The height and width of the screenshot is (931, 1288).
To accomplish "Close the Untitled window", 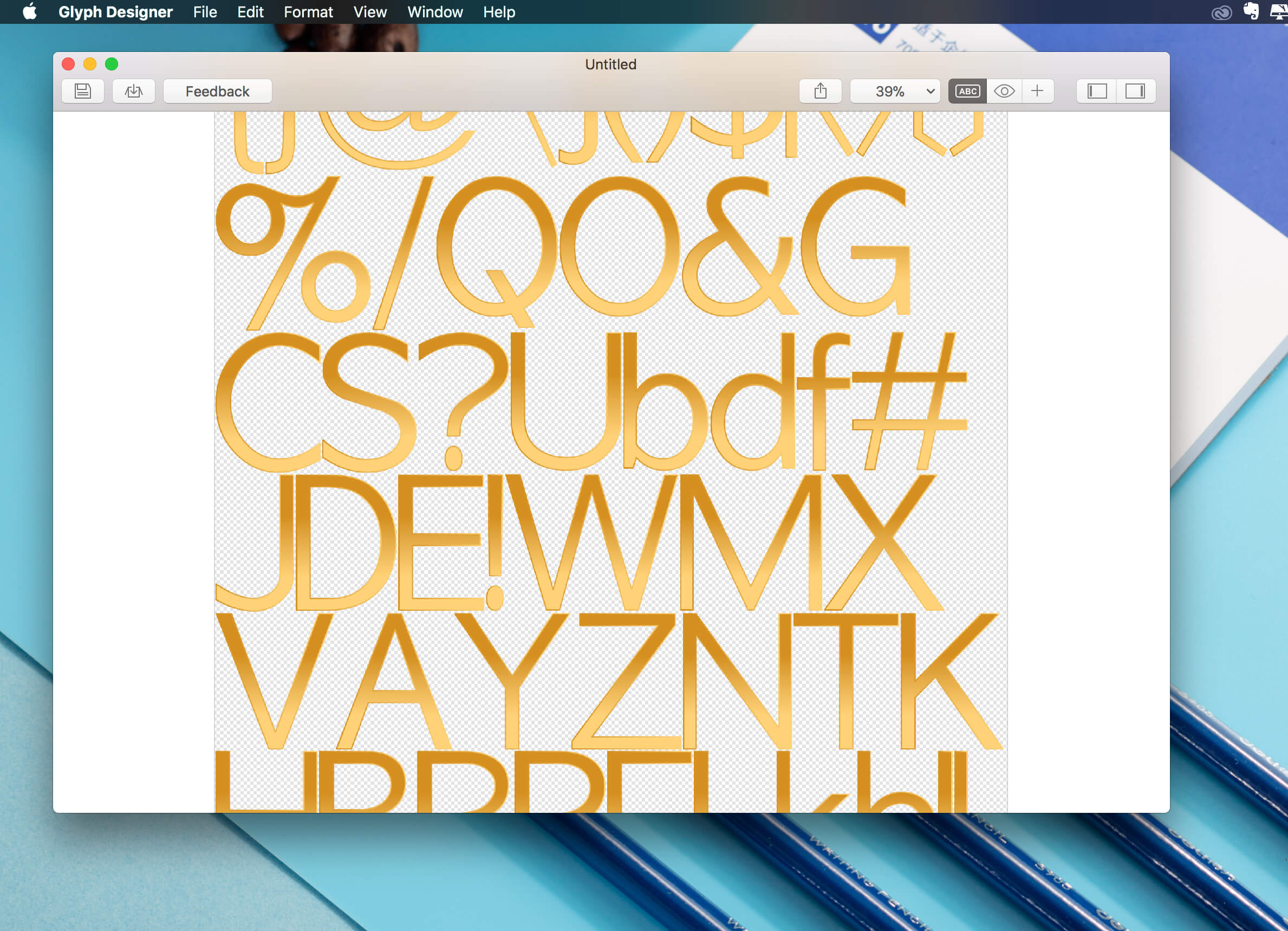I will click(68, 64).
